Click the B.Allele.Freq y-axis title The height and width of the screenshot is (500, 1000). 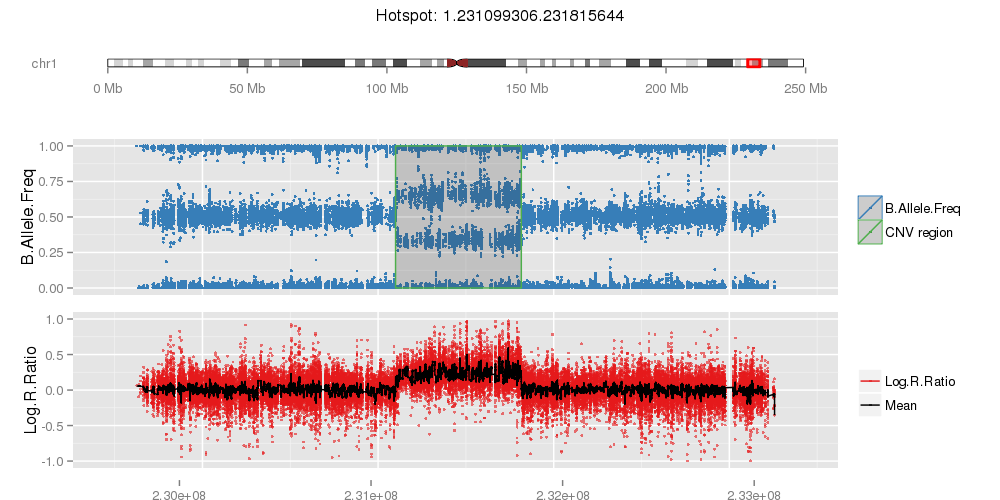coord(28,217)
